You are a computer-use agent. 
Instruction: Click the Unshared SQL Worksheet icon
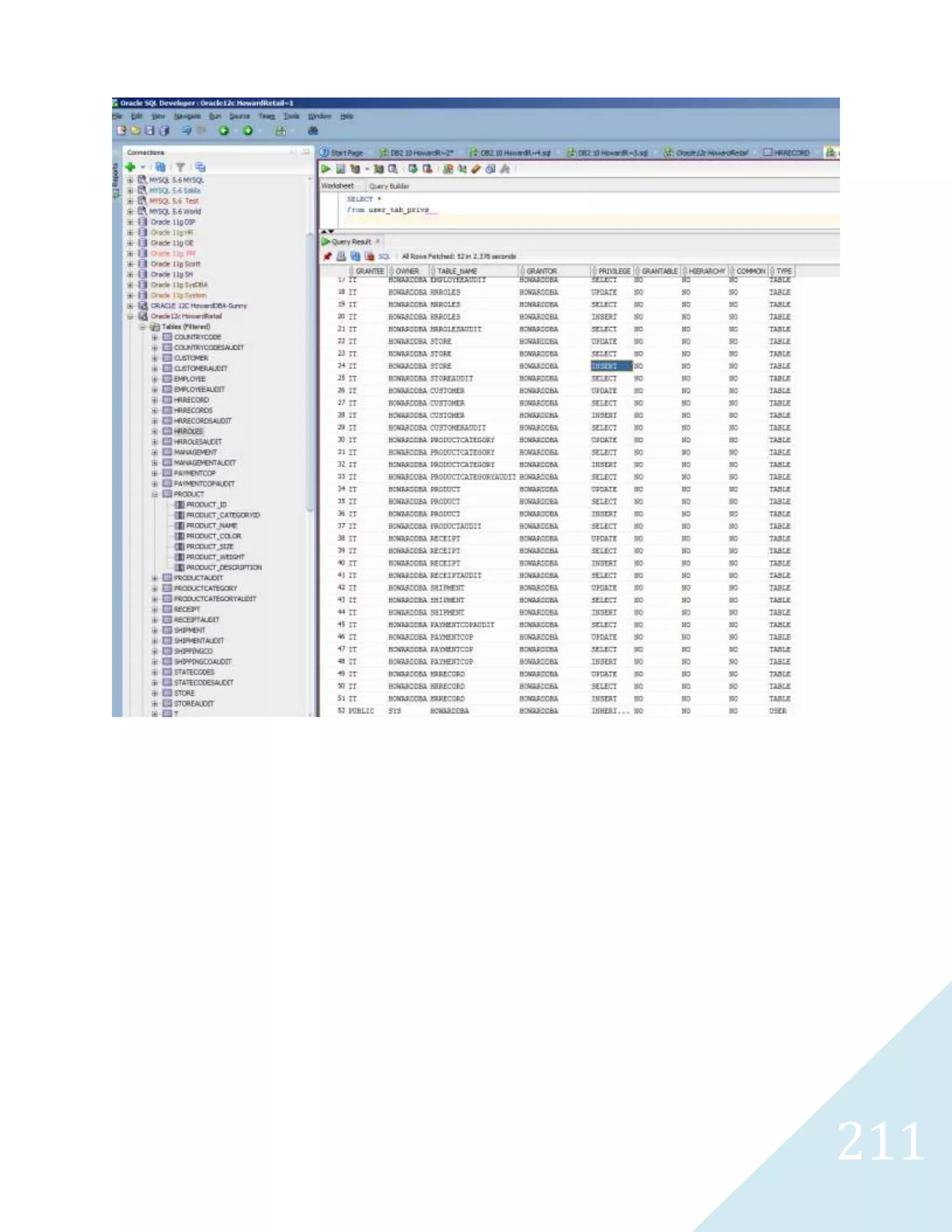click(449, 169)
